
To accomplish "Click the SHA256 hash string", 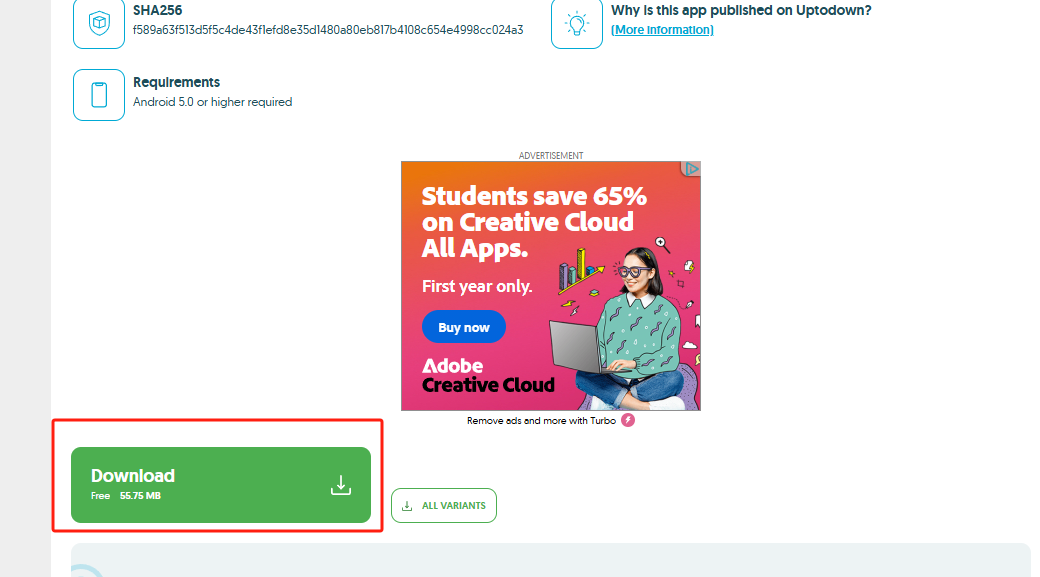I will coord(328,30).
